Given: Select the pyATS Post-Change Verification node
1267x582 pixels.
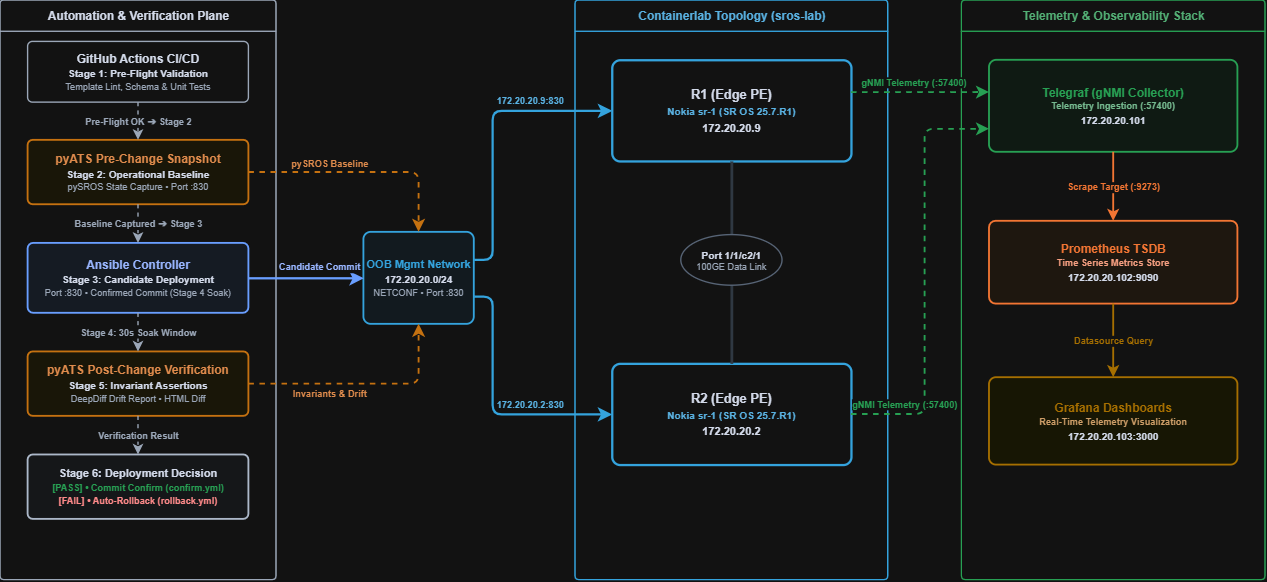Looking at the screenshot, I should click(138, 383).
